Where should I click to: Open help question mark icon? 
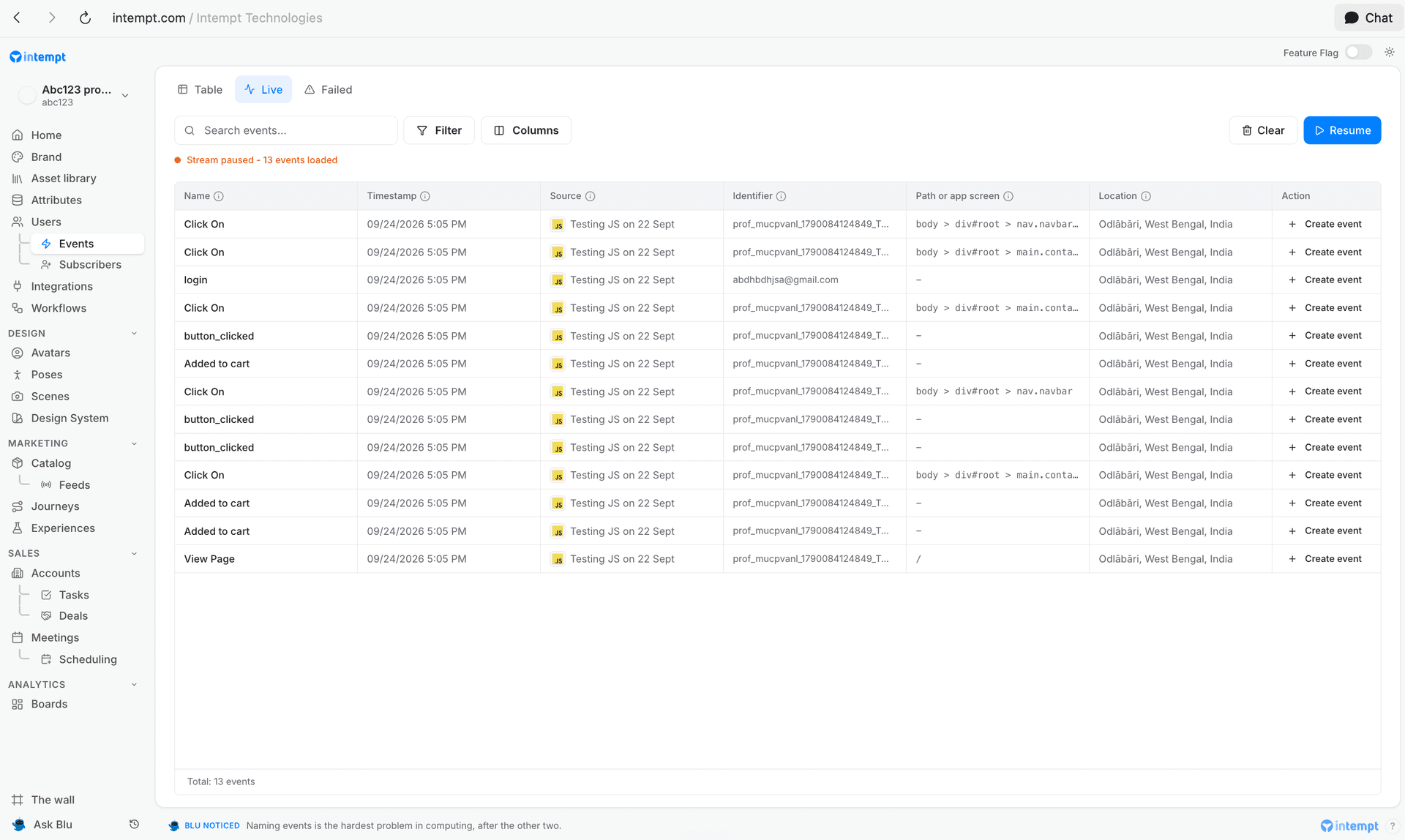(1392, 826)
